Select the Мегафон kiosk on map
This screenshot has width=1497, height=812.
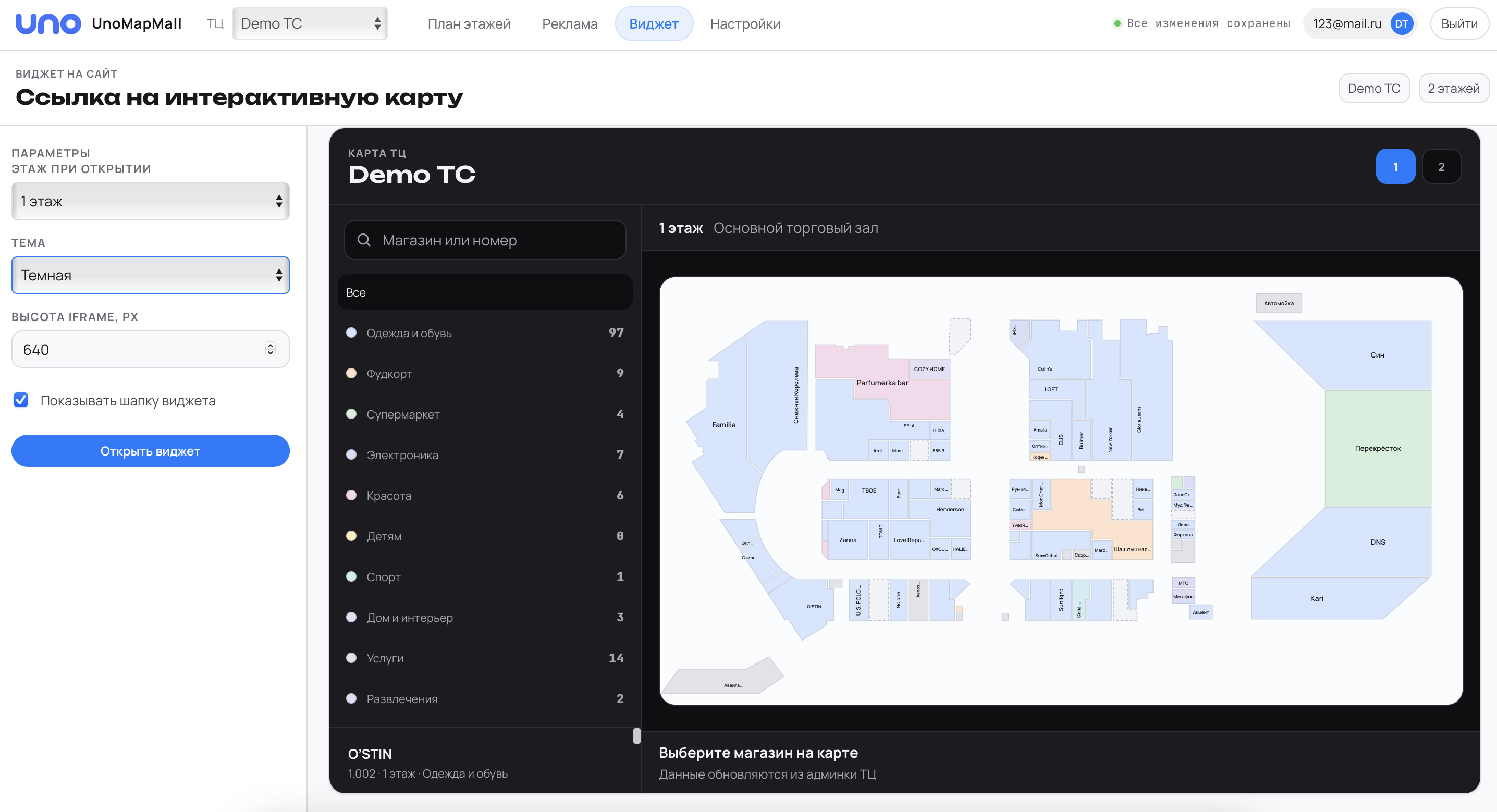coord(1183,596)
